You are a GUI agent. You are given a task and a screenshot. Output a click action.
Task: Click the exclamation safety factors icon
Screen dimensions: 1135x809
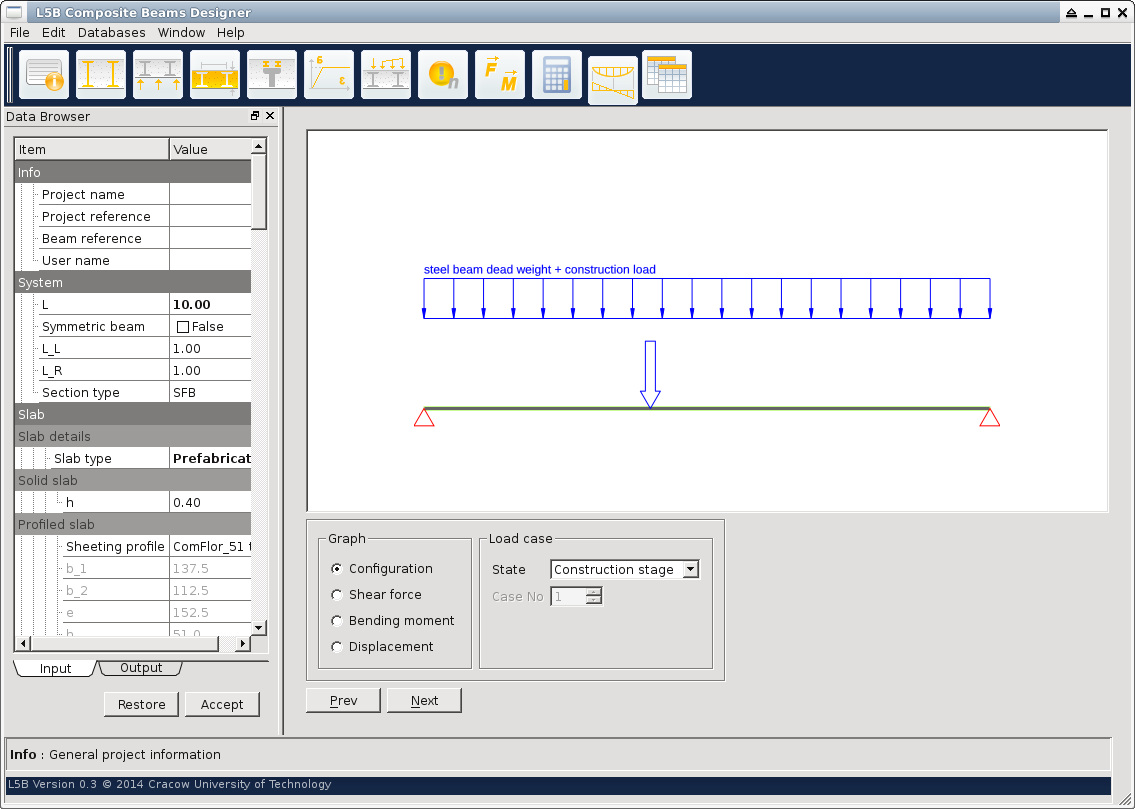click(x=443, y=75)
